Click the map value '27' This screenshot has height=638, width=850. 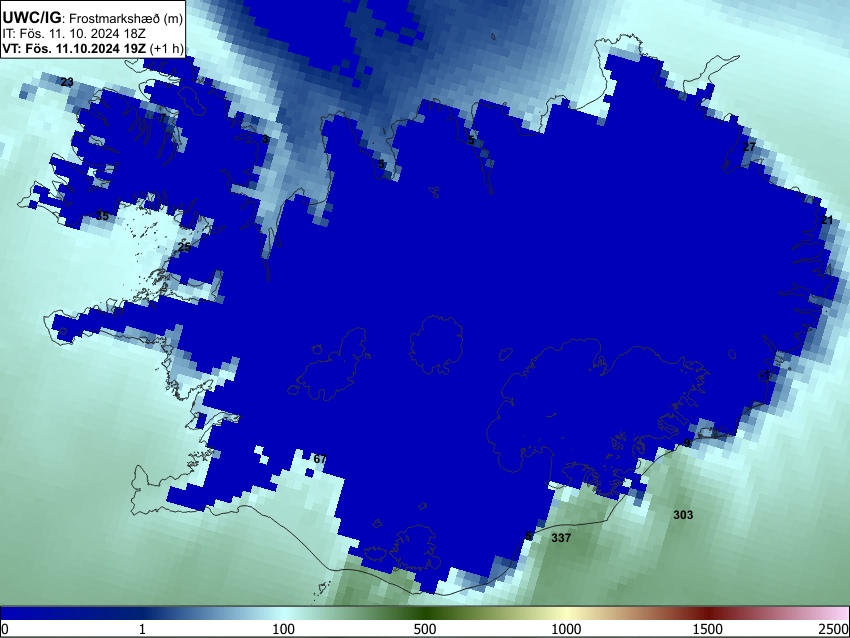click(x=749, y=147)
